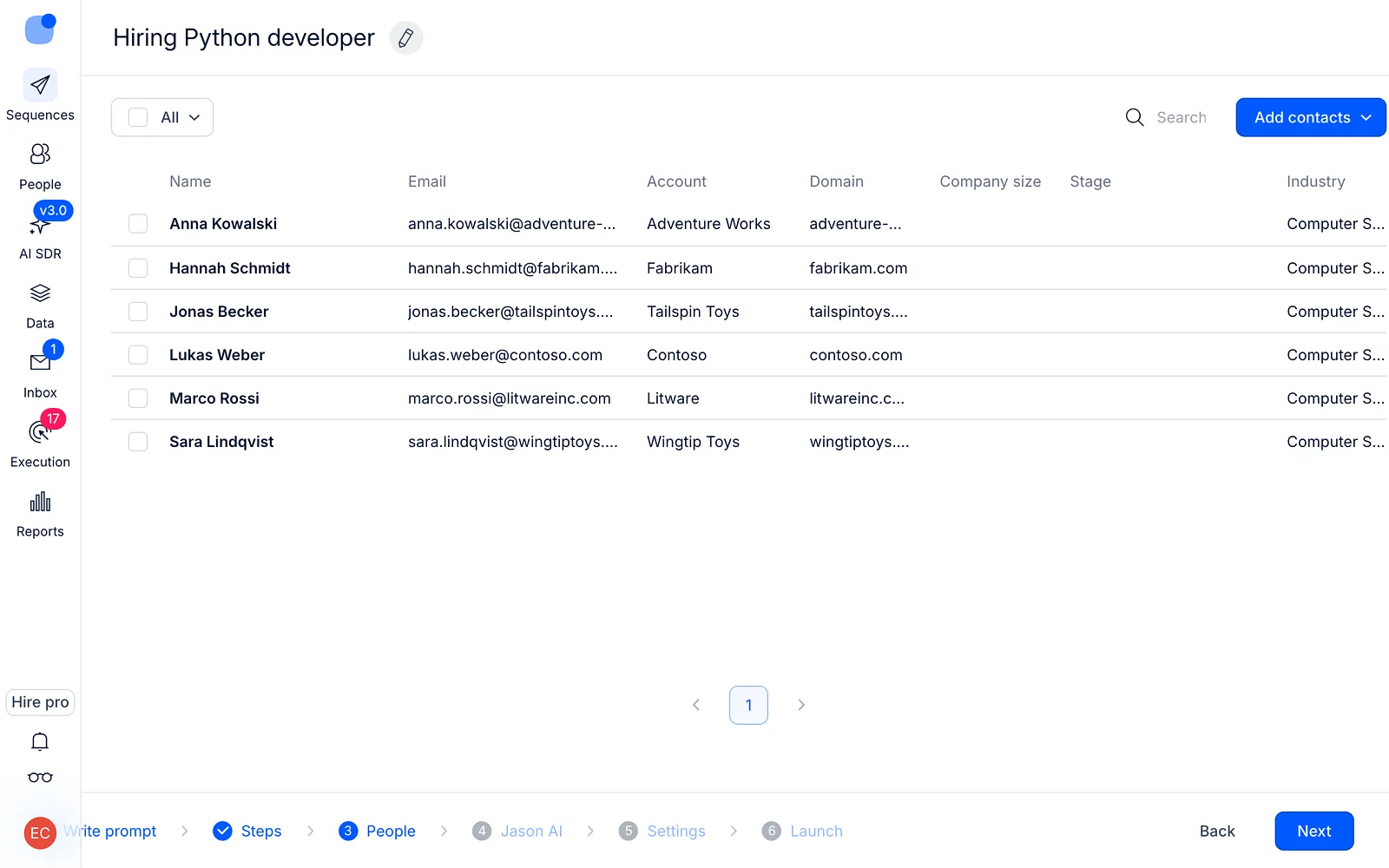The width and height of the screenshot is (1389, 868).
Task: Open Anna Kowalski's contact name
Action: coord(223,224)
